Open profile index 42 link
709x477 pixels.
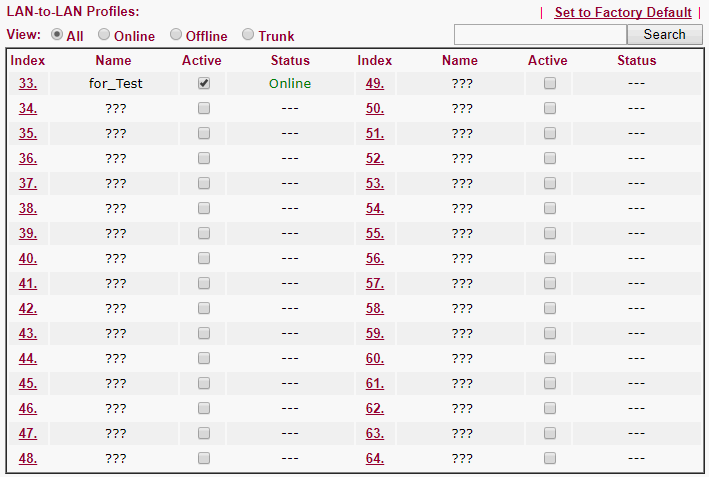(x=28, y=308)
